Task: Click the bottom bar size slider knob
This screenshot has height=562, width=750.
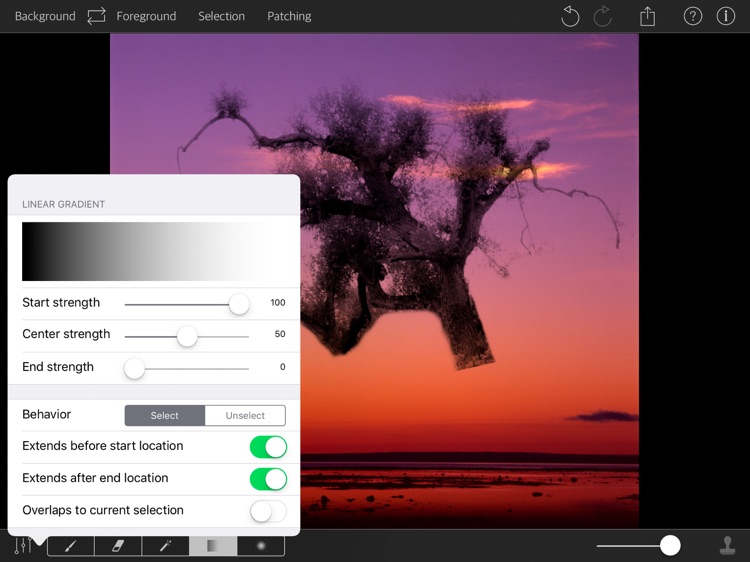Action: (670, 545)
